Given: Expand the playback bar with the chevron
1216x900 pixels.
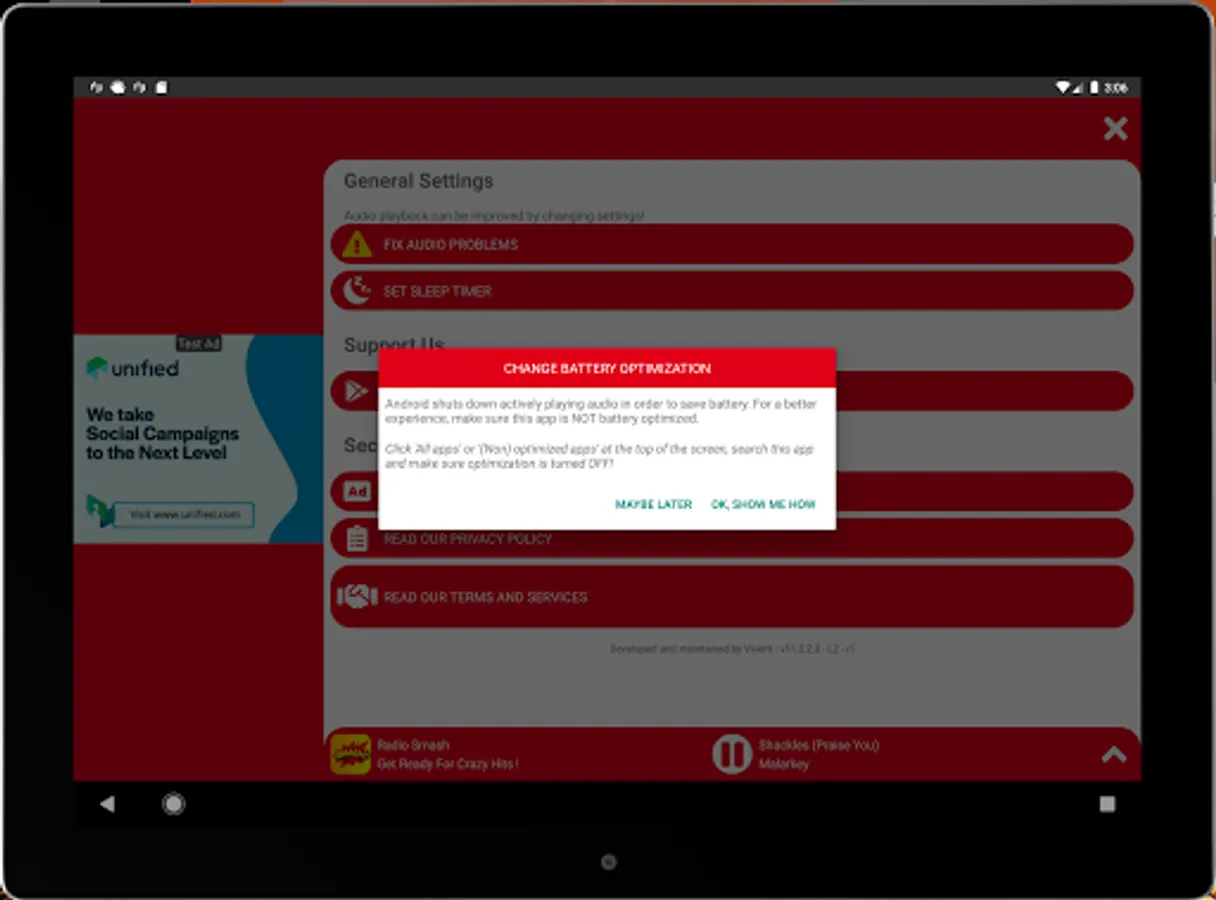Looking at the screenshot, I should point(1113,753).
